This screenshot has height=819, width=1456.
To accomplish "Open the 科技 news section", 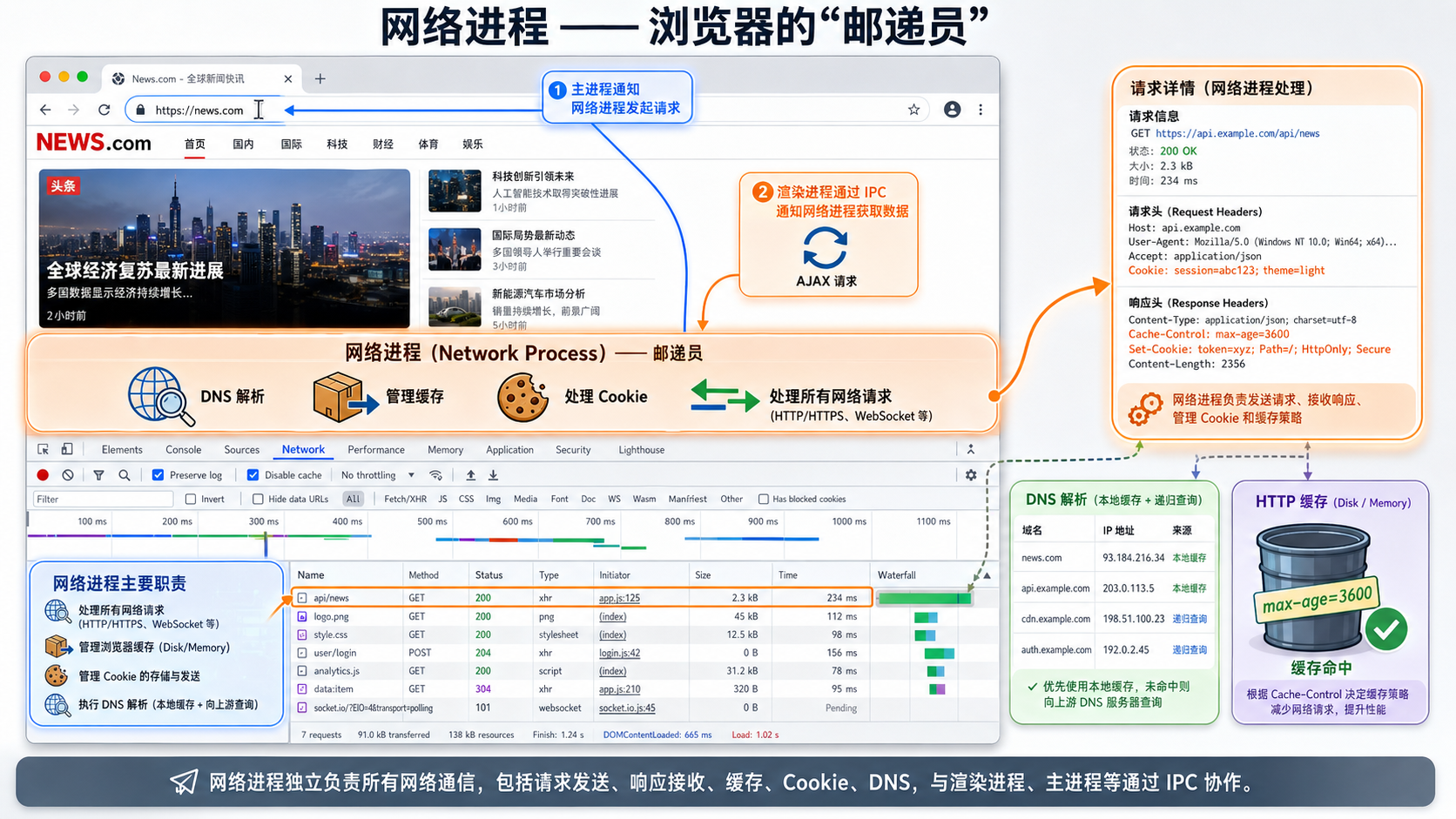I will click(337, 144).
